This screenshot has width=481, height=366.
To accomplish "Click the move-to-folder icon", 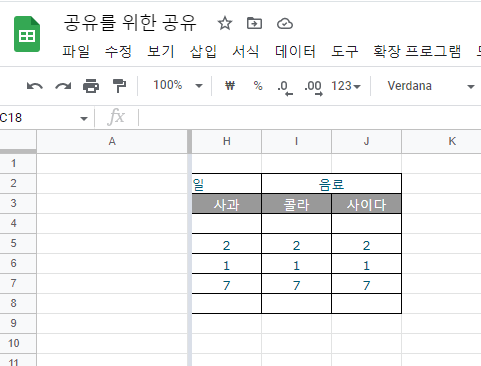I will pyautogui.click(x=254, y=24).
